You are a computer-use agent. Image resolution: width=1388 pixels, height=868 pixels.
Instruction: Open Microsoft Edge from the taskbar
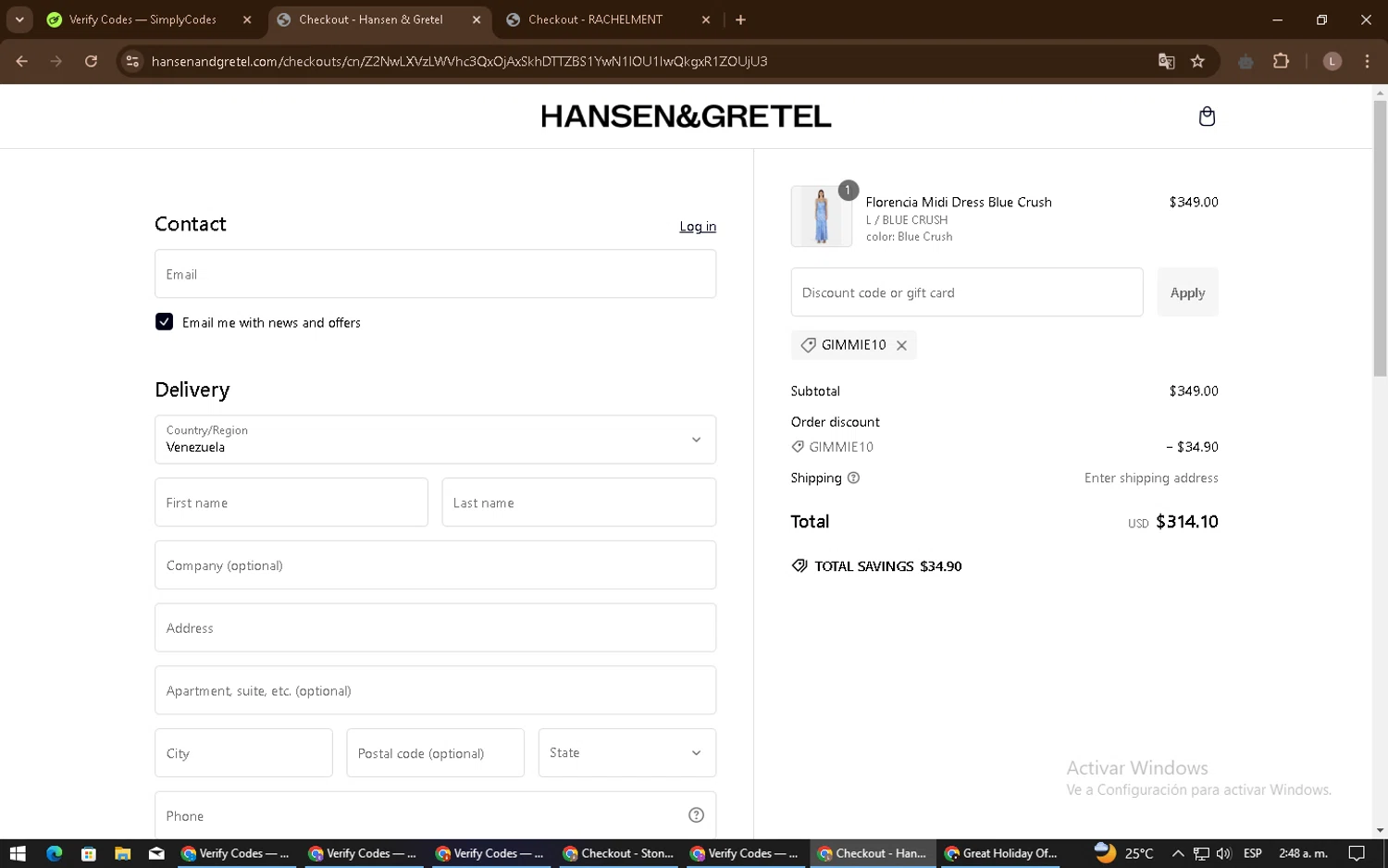coord(54,853)
